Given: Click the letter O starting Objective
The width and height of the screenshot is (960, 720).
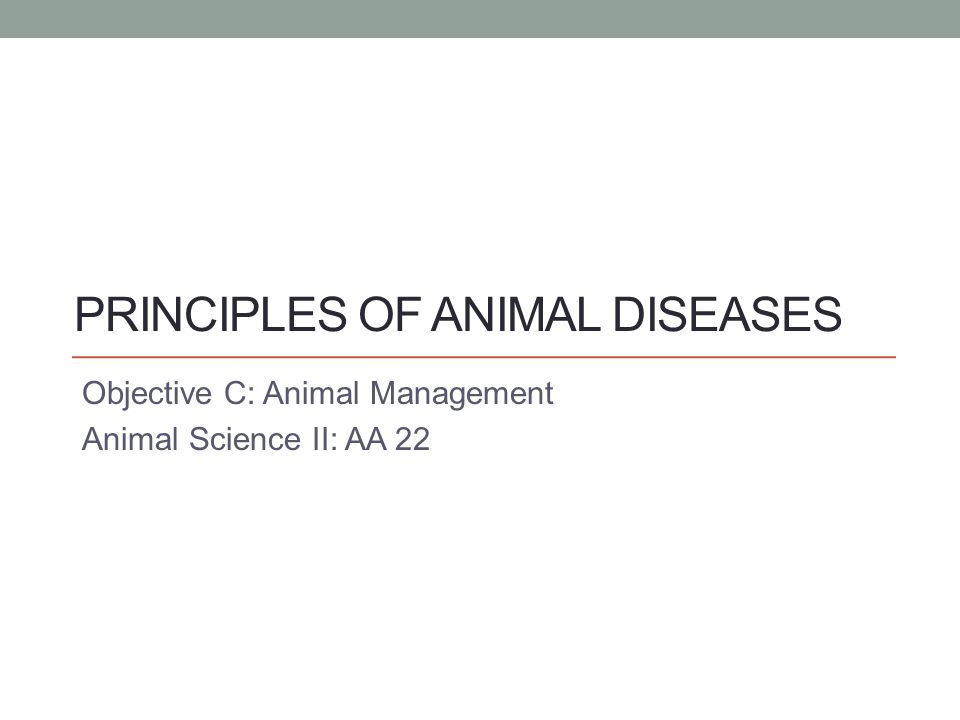Looking at the screenshot, I should pyautogui.click(x=94, y=392).
